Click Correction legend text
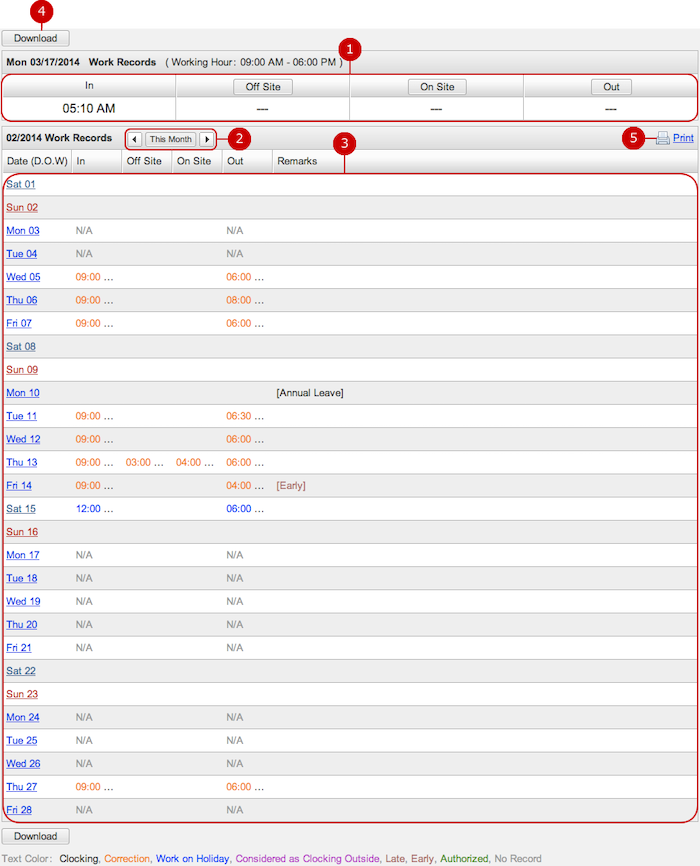 coord(127,859)
